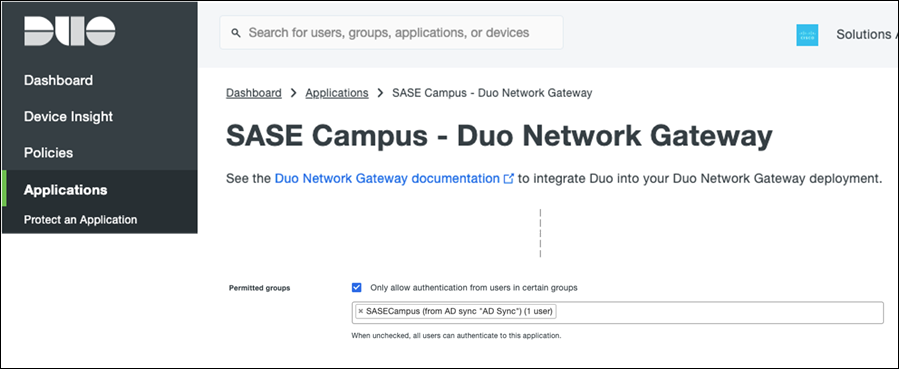Open Dashboard in the sidebar
899x369 pixels.
pyautogui.click(x=58, y=80)
